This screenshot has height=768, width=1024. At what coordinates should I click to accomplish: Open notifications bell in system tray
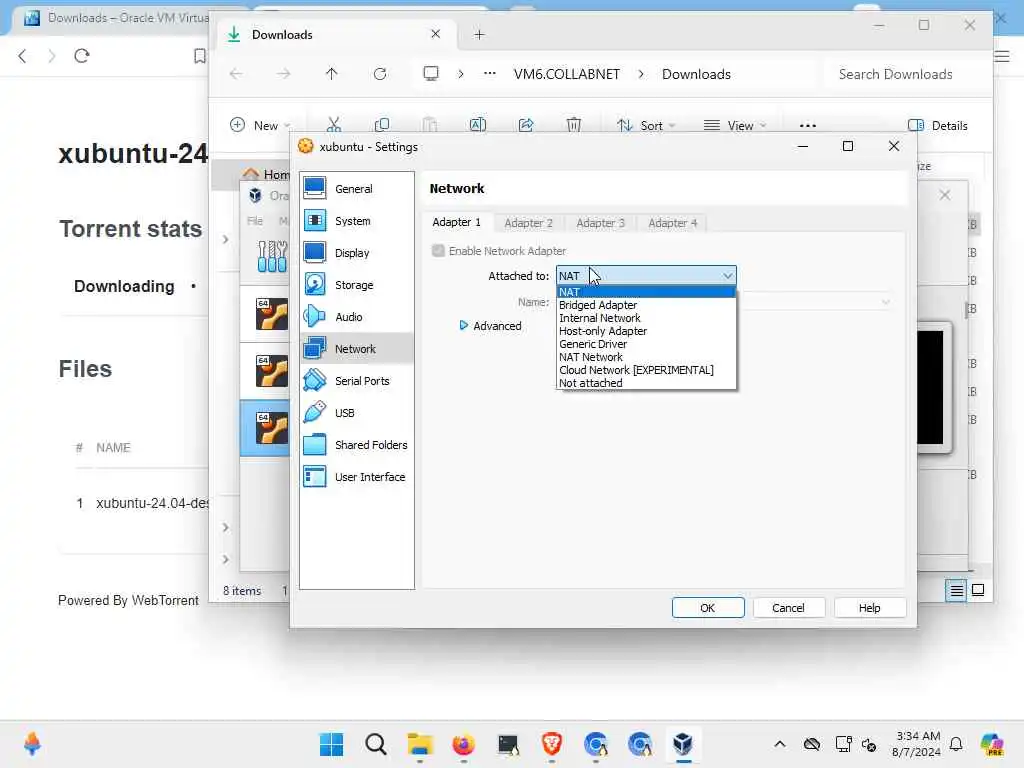click(x=956, y=744)
